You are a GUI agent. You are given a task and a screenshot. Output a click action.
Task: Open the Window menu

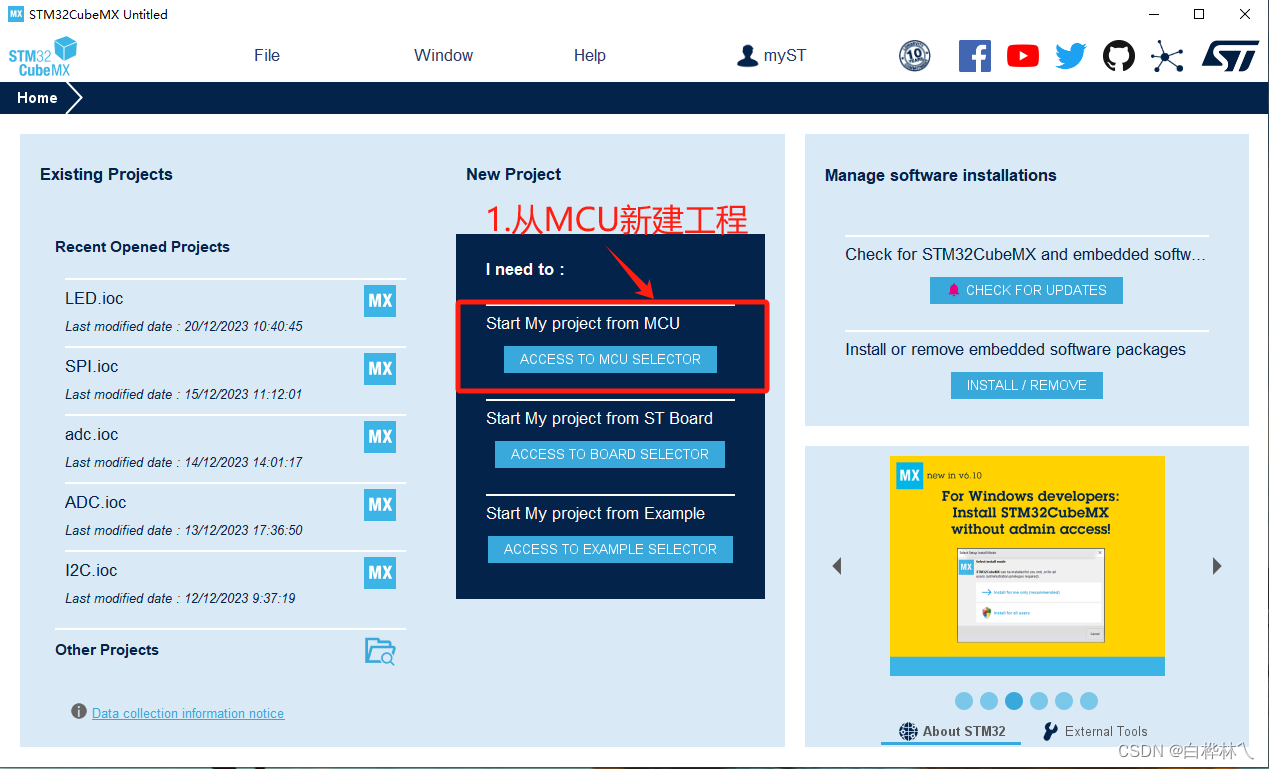443,55
